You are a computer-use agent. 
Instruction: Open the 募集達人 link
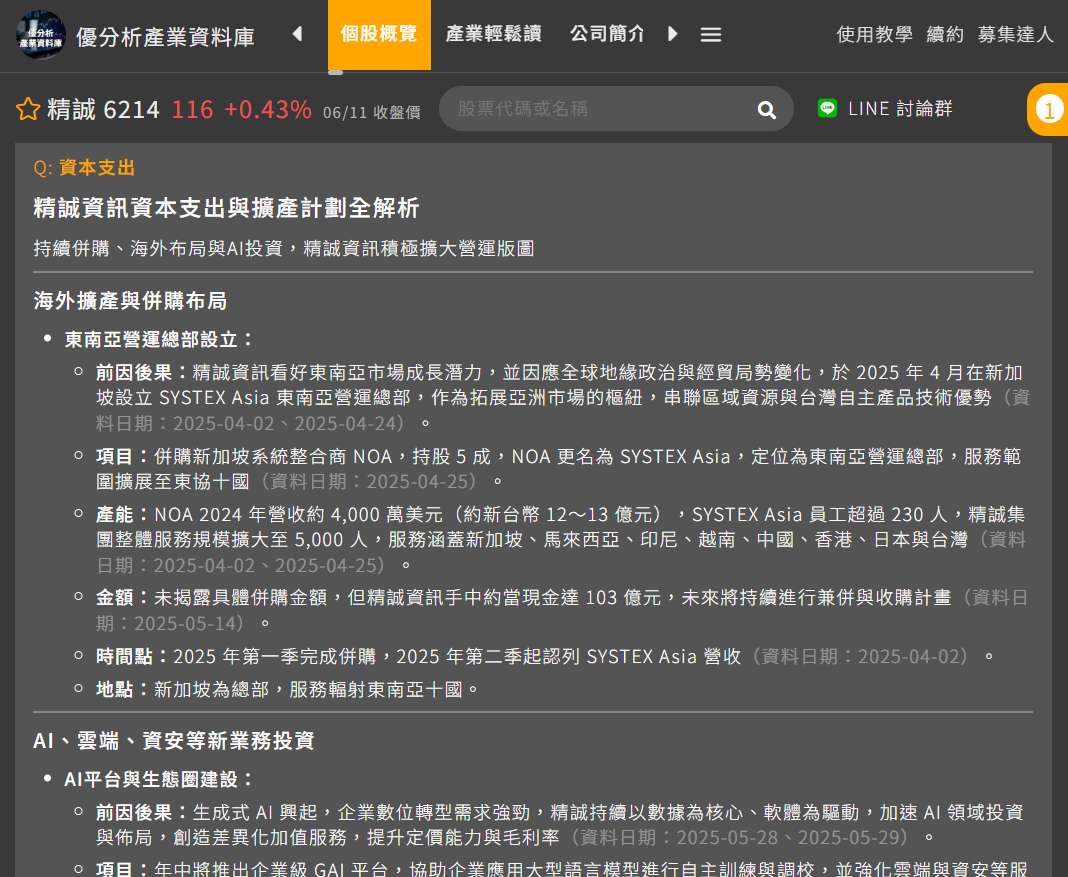click(1016, 34)
